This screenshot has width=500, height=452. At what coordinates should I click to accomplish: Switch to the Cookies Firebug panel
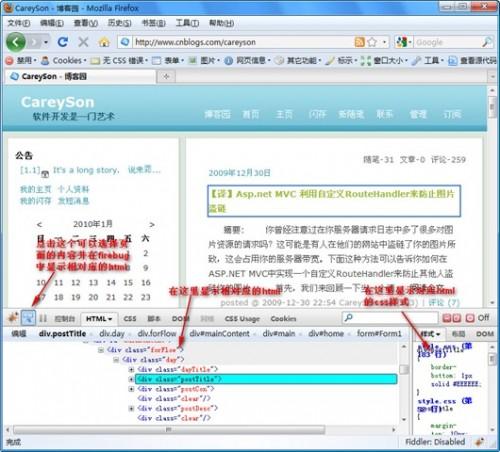pyautogui.click(x=283, y=319)
